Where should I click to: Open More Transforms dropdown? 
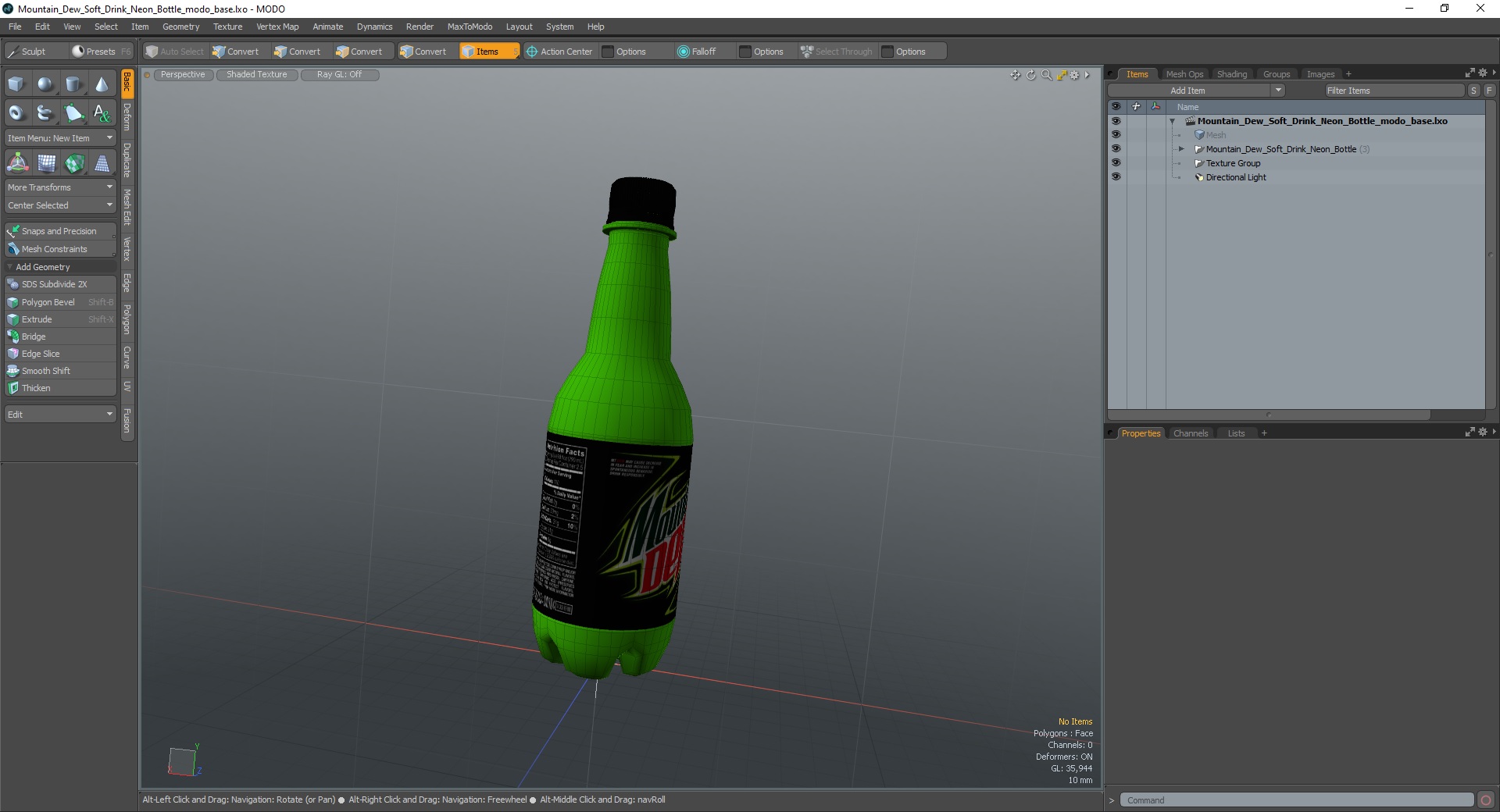pos(60,187)
